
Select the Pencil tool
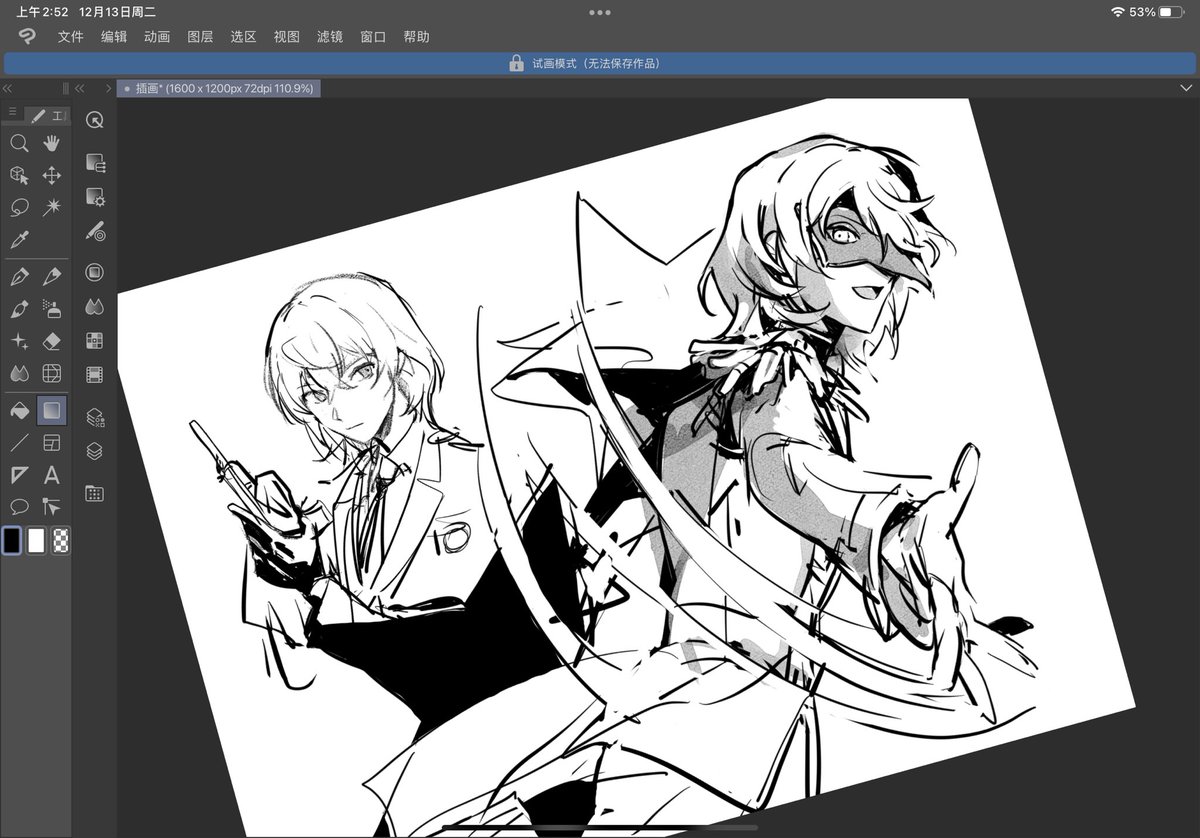[52, 276]
